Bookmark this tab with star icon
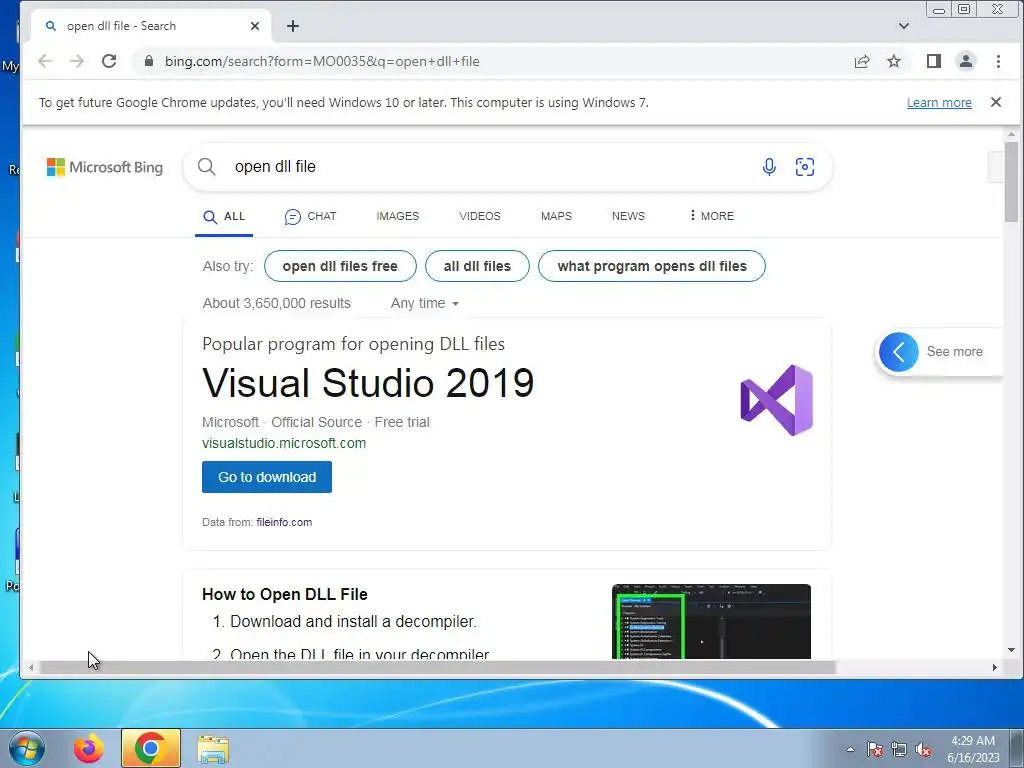 pyautogui.click(x=894, y=61)
